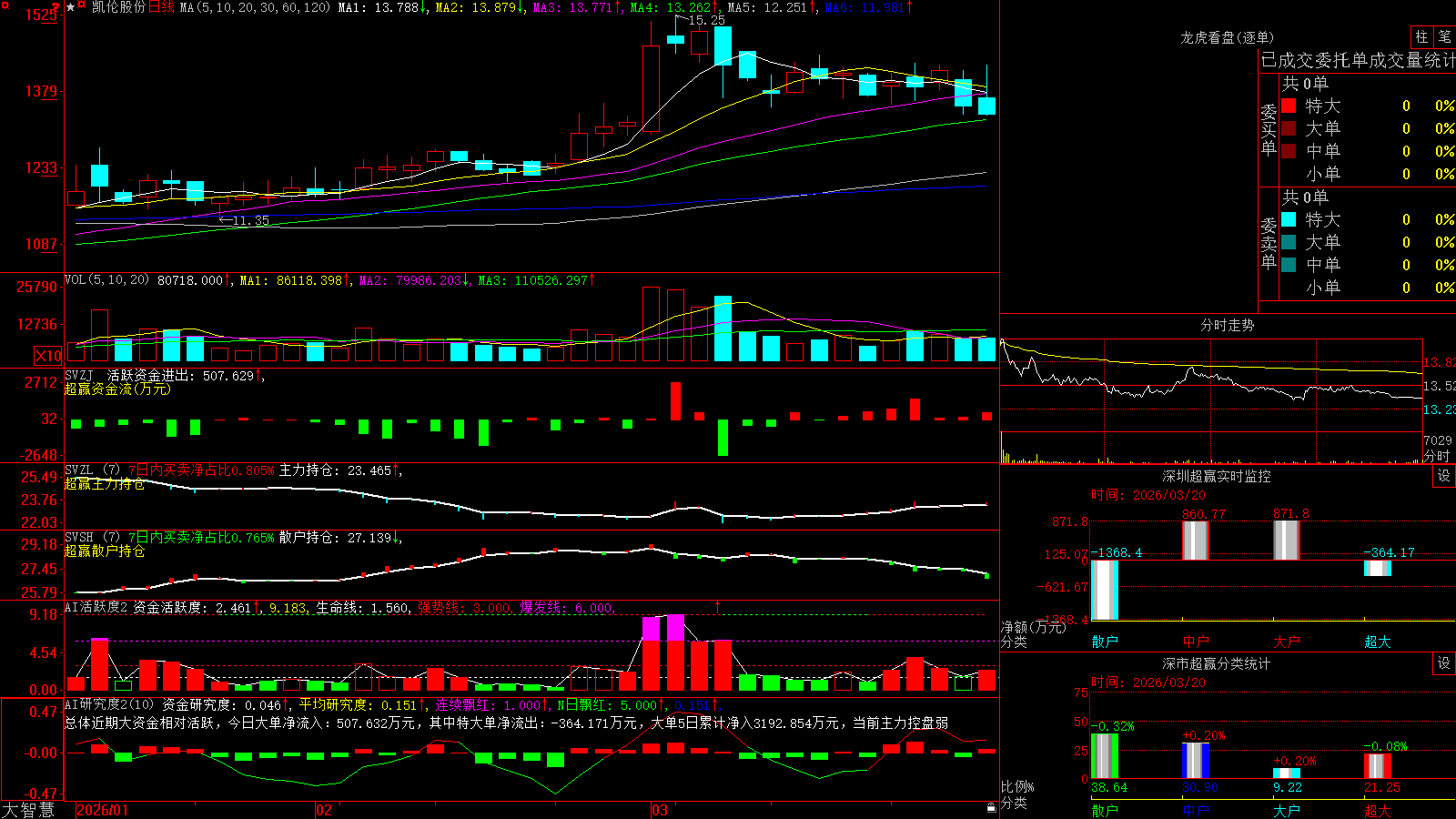Viewport: 1456px width, 819px height.
Task: Click the 超大 21.25 percentage bar
Action: 1378,765
